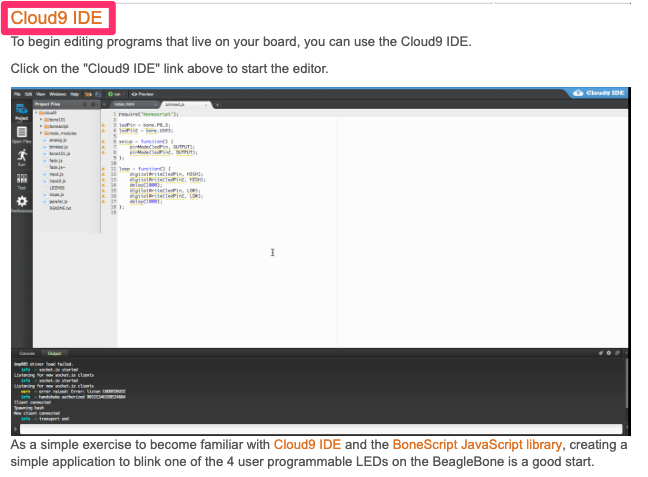The width and height of the screenshot is (648, 477).
Task: Click the embedded Cloud9 IDE screenshot image
Action: pyautogui.click(x=321, y=261)
